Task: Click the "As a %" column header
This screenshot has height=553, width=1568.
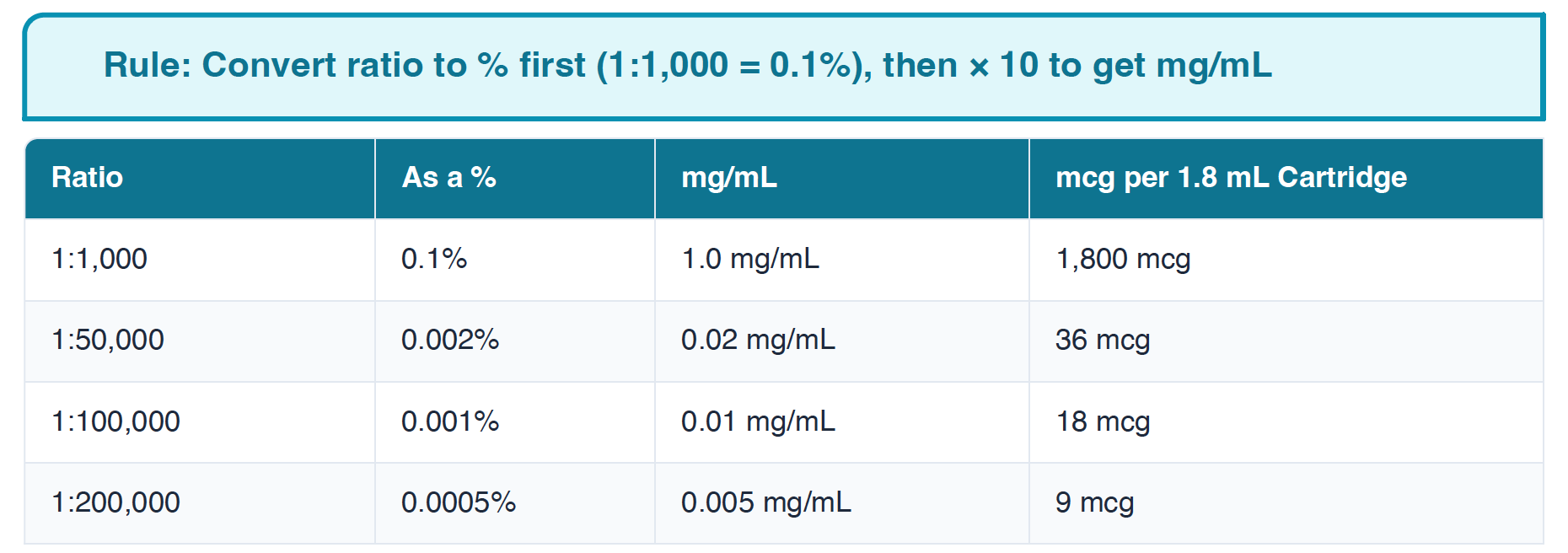Action: click(x=448, y=178)
